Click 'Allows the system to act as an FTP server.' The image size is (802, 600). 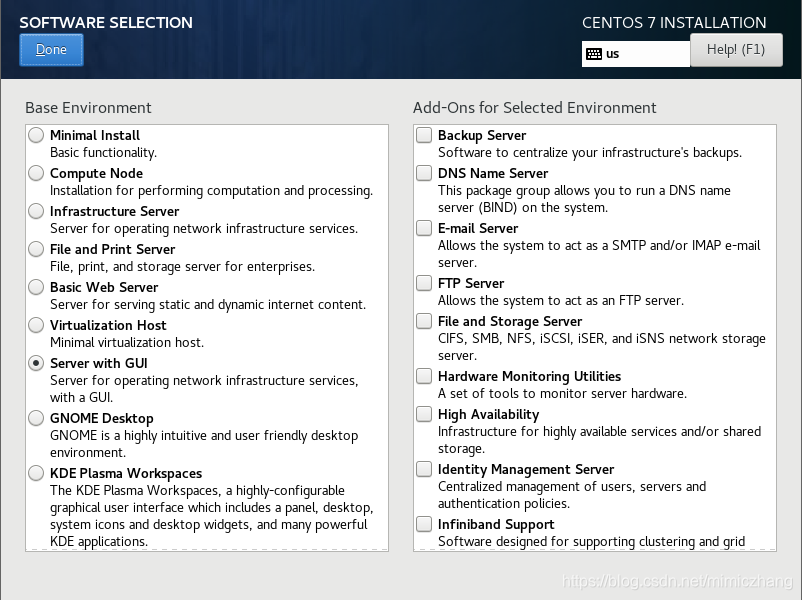coord(561,300)
